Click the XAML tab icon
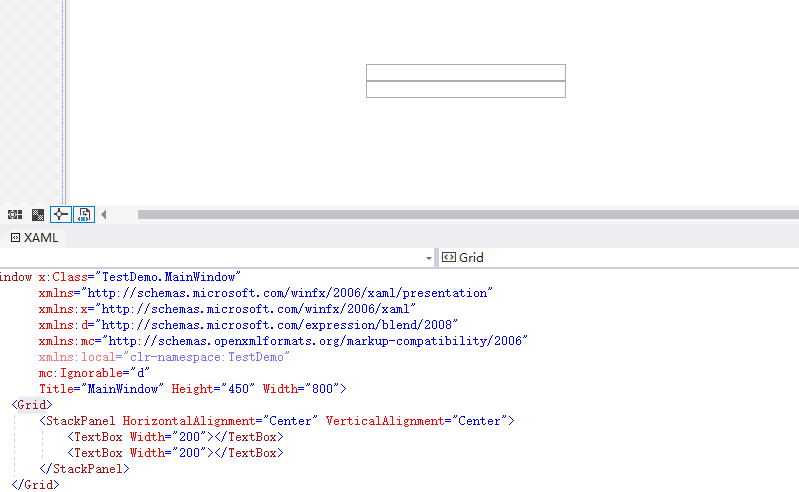Image resolution: width=799 pixels, height=492 pixels. 15,238
